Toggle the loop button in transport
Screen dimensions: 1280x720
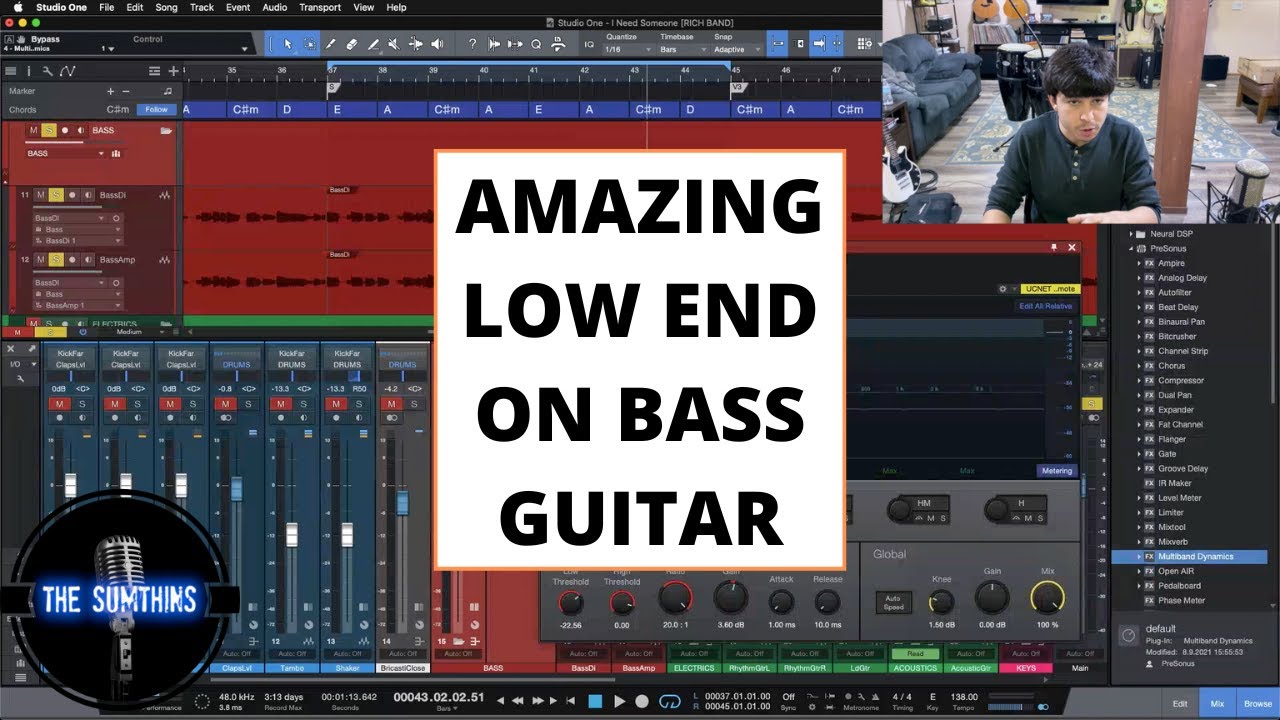click(671, 701)
